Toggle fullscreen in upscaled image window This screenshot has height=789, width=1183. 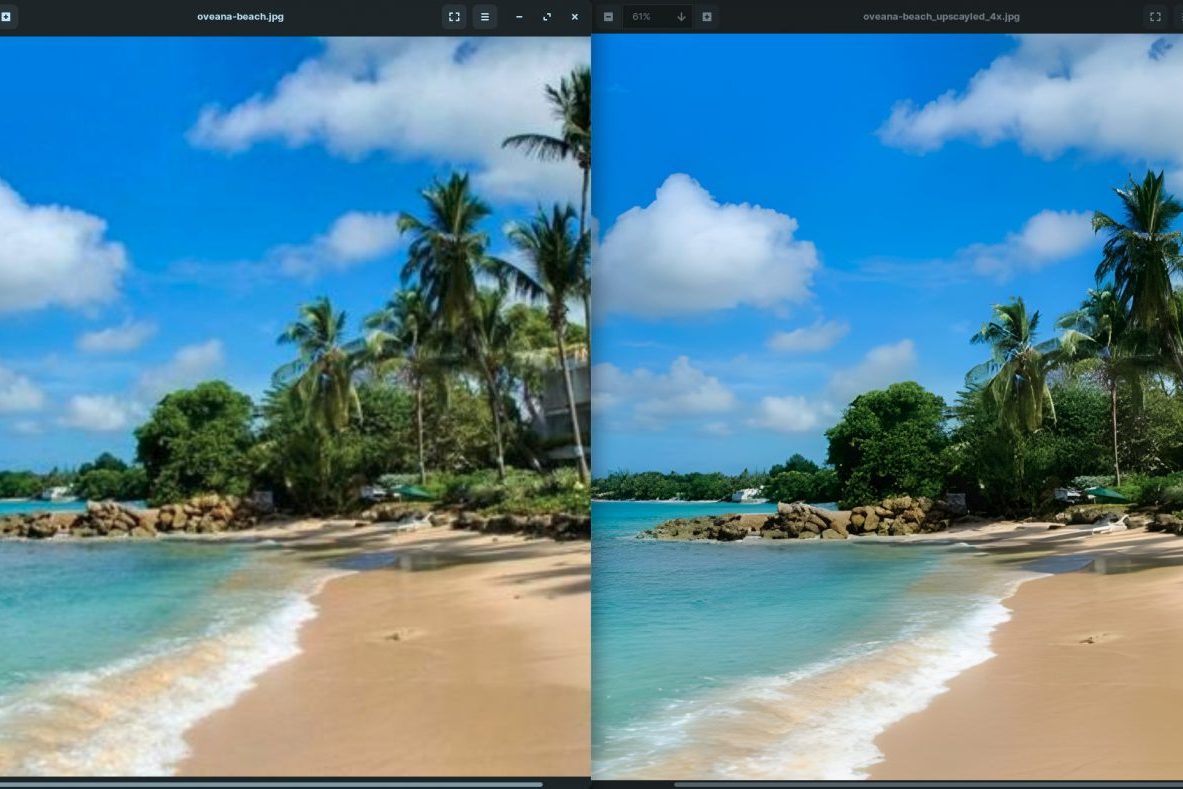1155,17
